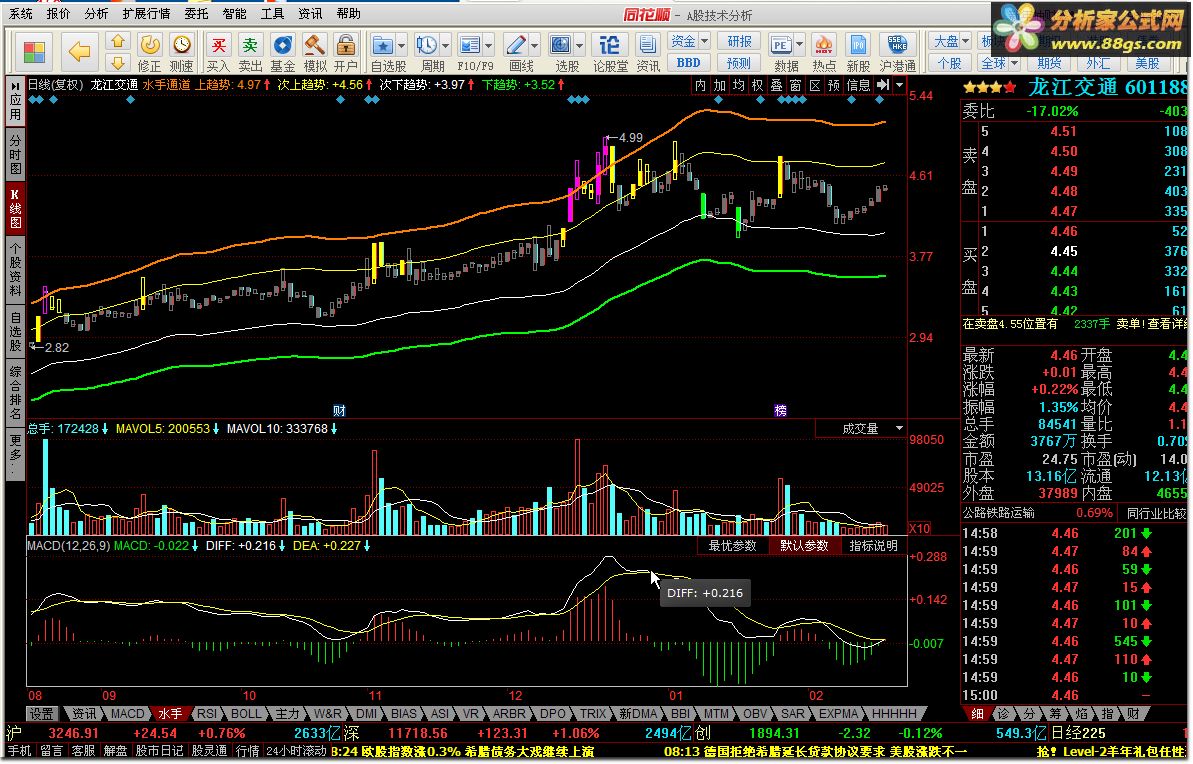Expand the 全球 dropdown arrow
The height and width of the screenshot is (764, 1193).
[x=1014, y=63]
